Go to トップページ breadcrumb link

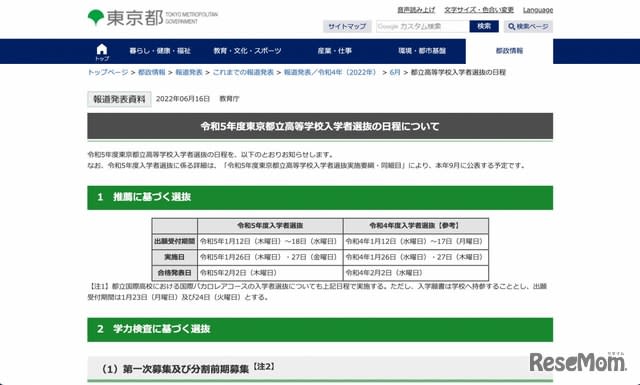(x=108, y=72)
